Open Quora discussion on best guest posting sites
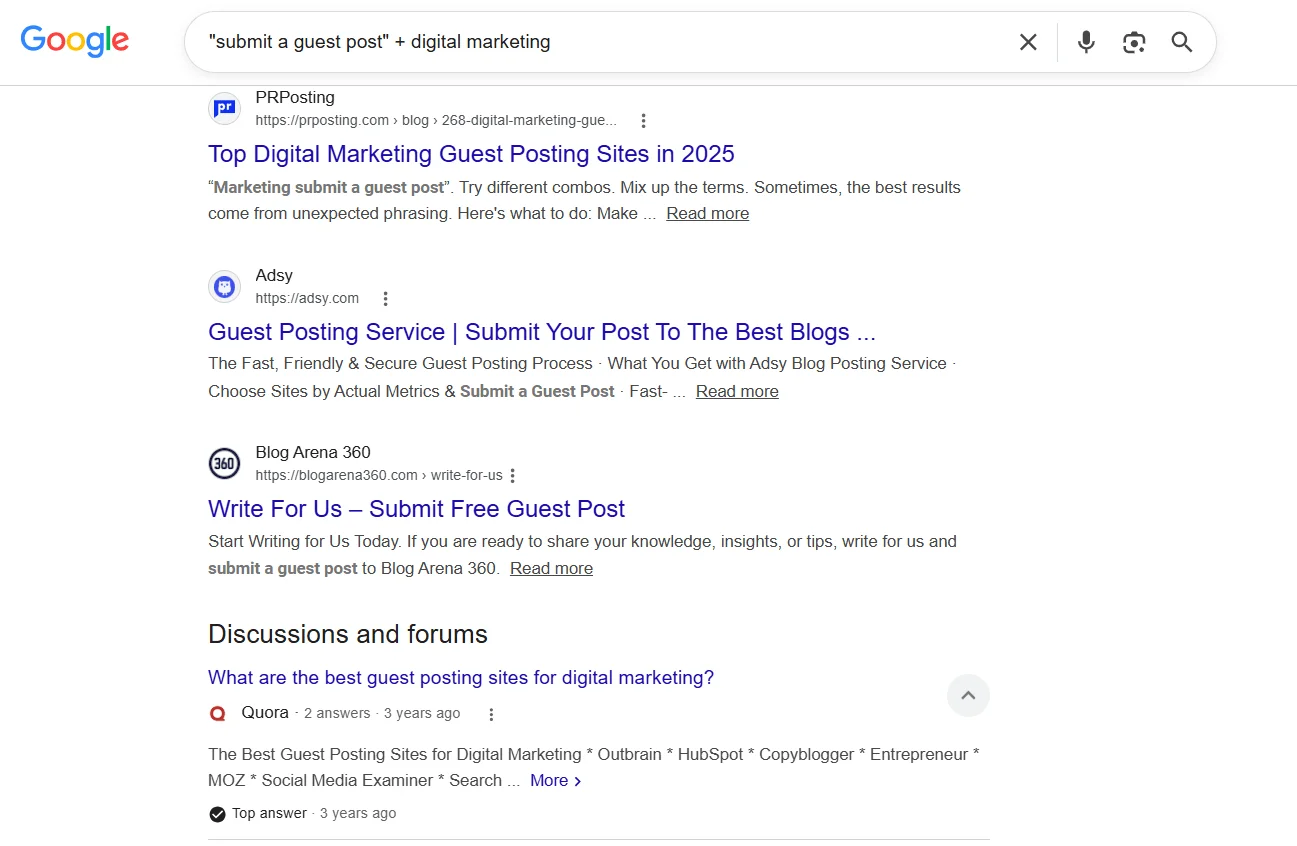This screenshot has width=1297, height=846. tap(461, 677)
